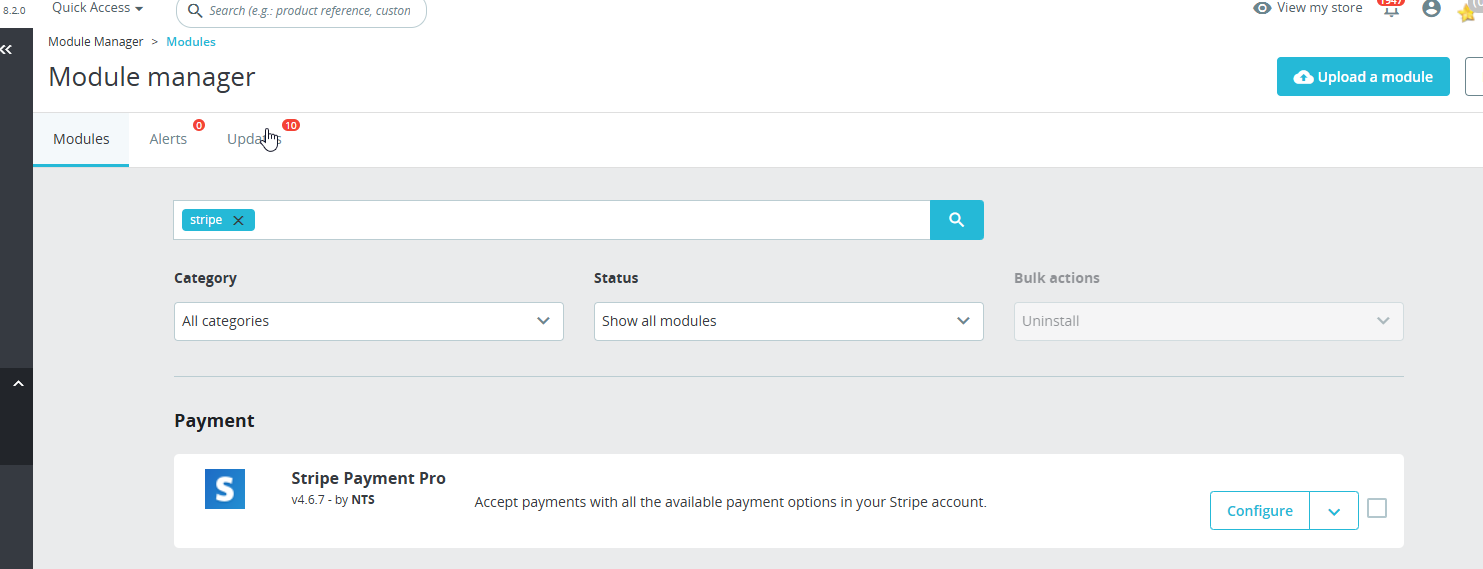Click the Upload a module button

[x=1363, y=77]
